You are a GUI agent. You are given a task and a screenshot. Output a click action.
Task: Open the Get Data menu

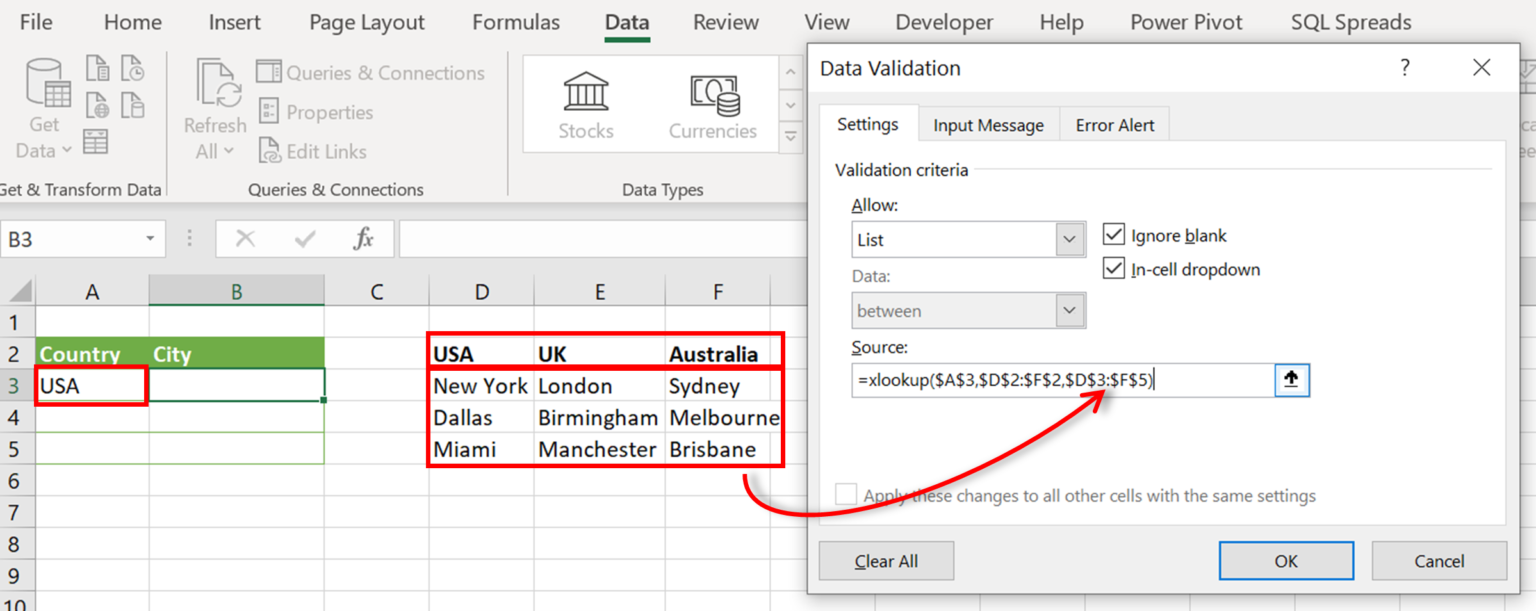[42, 105]
